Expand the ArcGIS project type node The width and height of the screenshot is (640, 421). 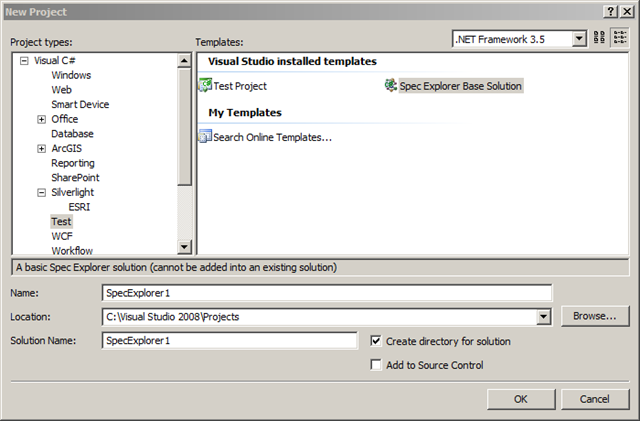pyautogui.click(x=41, y=149)
